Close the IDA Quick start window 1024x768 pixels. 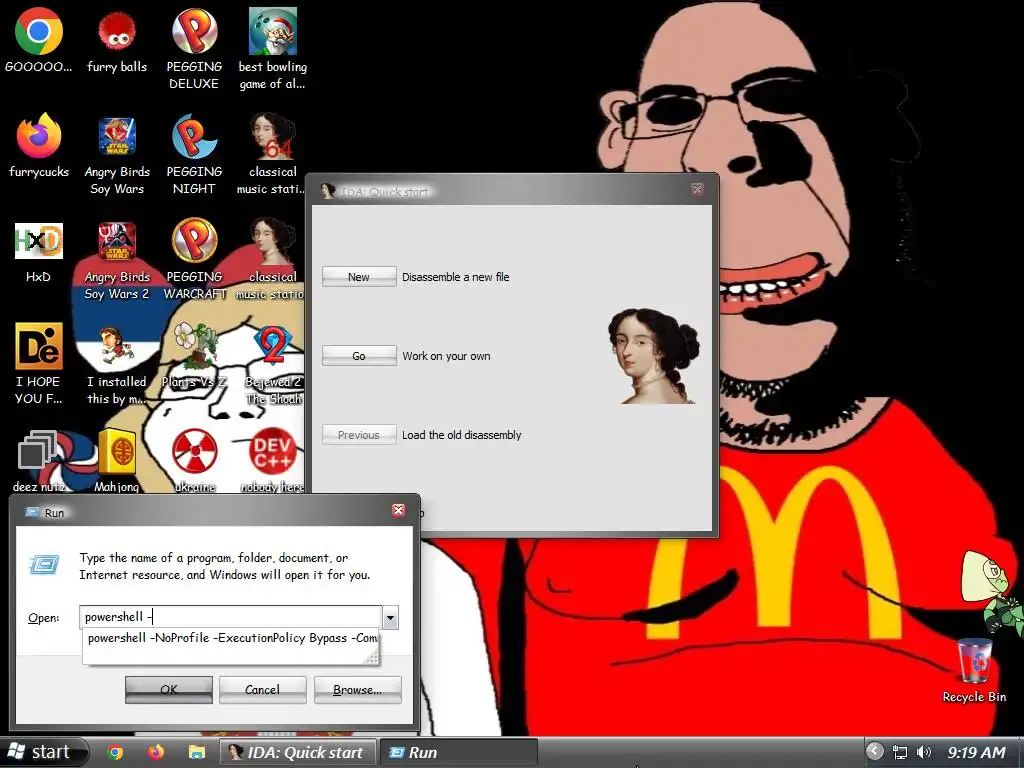(x=697, y=189)
